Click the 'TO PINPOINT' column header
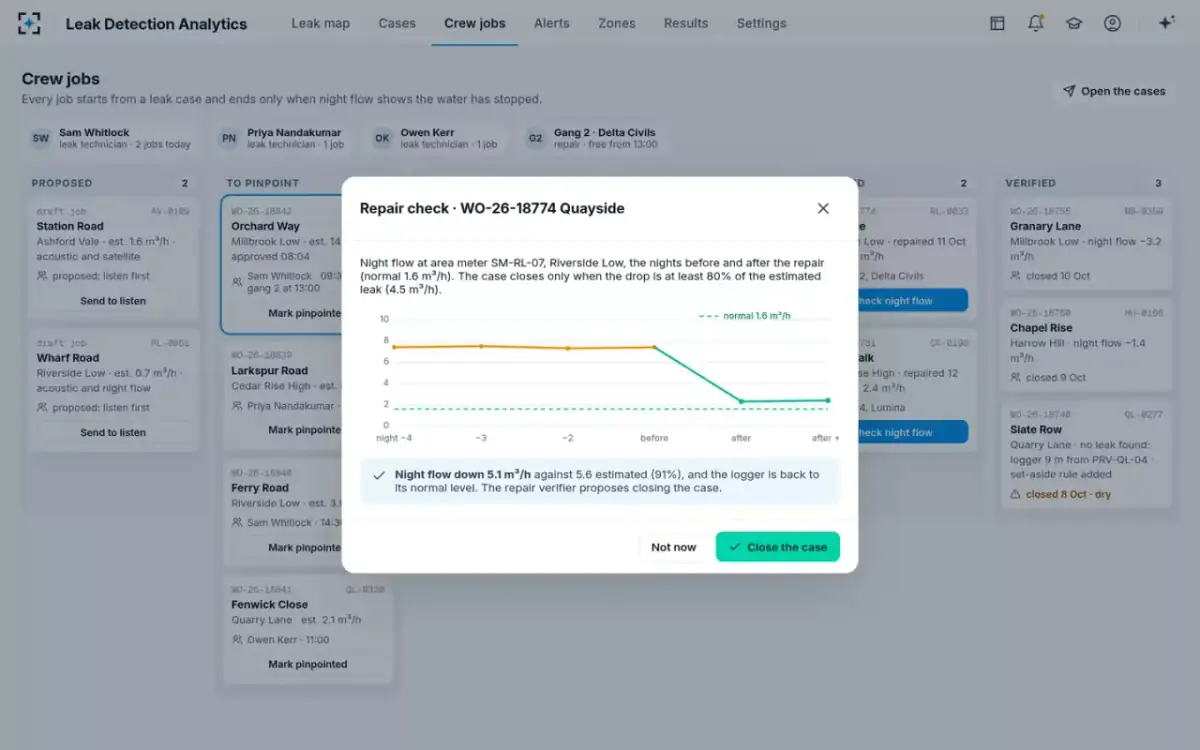The image size is (1200, 750). (x=263, y=183)
